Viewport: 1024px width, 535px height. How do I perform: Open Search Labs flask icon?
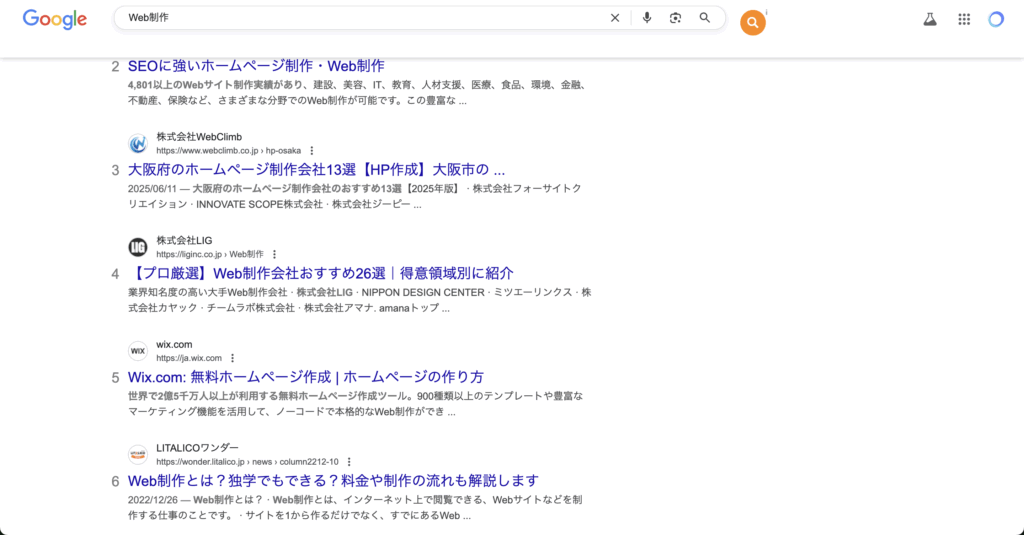(930, 20)
